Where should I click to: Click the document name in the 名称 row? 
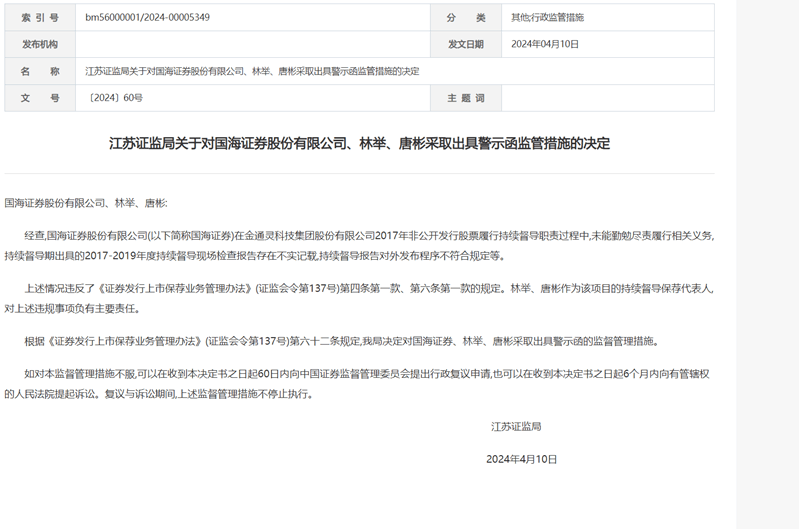coord(252,71)
